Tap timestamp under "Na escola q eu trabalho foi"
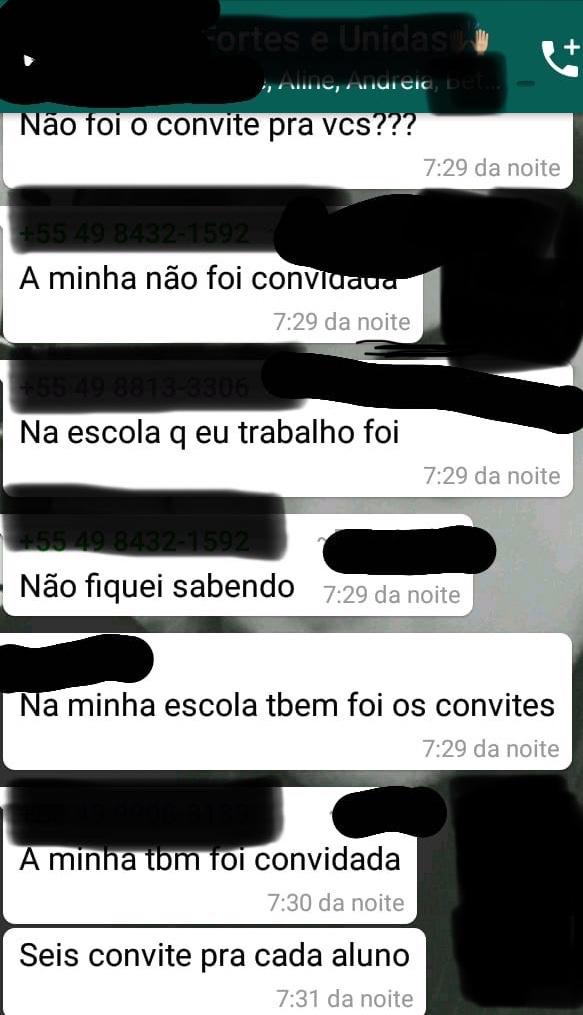The width and height of the screenshot is (583, 1015). pyautogui.click(x=492, y=476)
